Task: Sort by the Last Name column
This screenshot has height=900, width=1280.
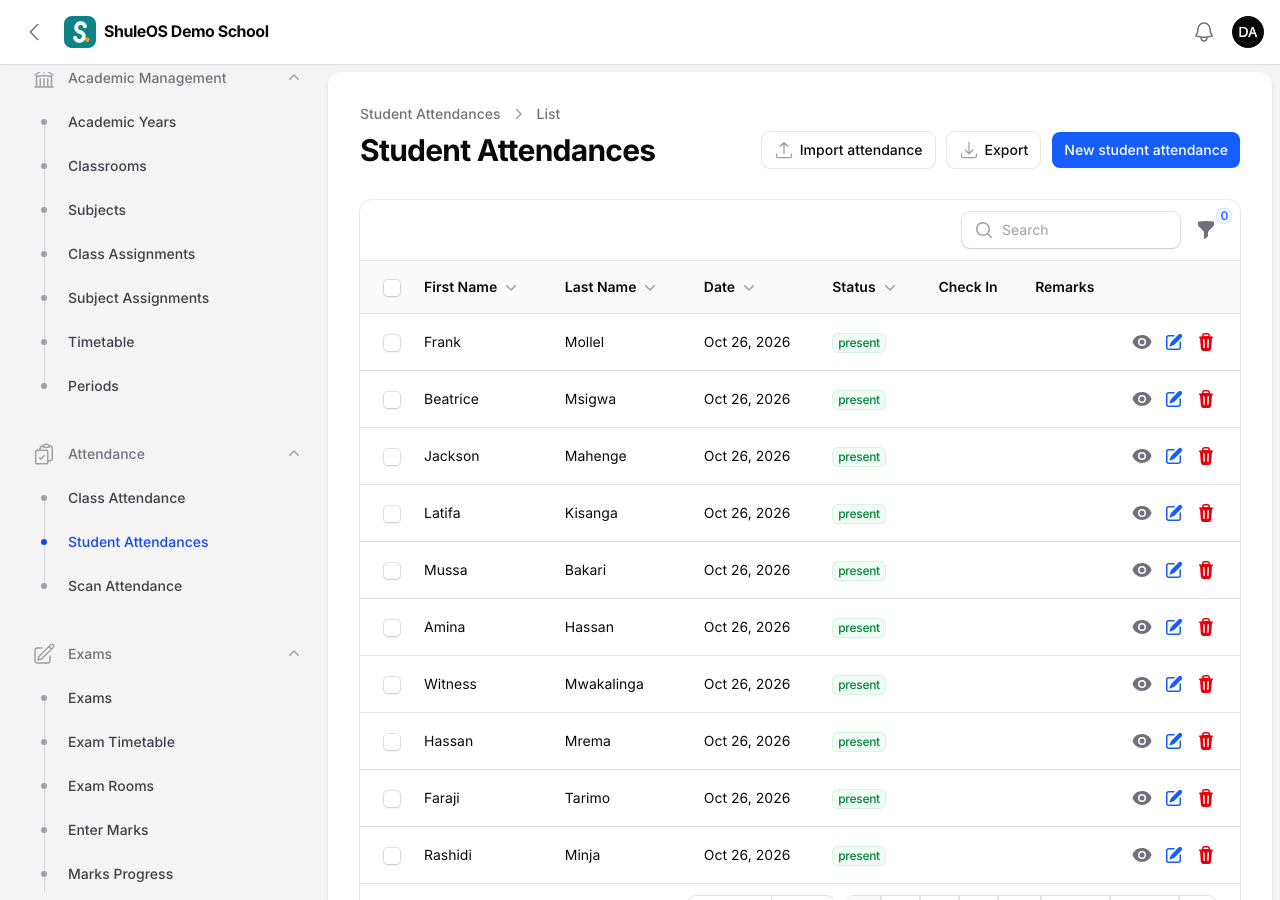Action: click(610, 287)
